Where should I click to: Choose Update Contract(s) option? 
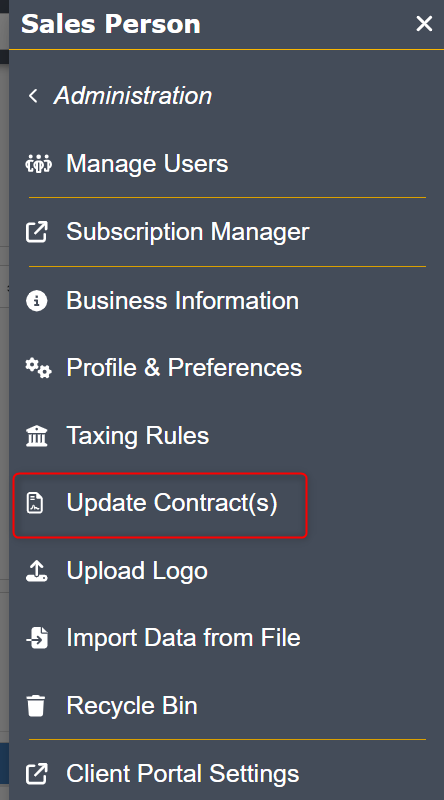(x=160, y=506)
